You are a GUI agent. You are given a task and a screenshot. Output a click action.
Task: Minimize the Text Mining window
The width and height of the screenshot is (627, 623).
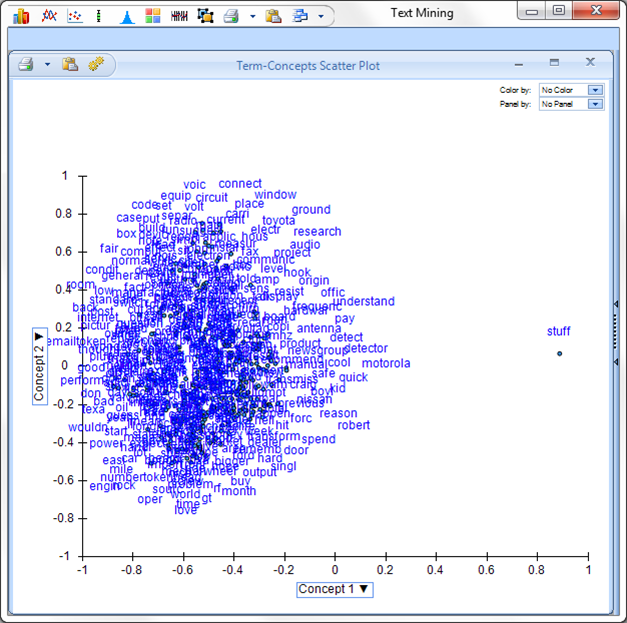pos(532,11)
